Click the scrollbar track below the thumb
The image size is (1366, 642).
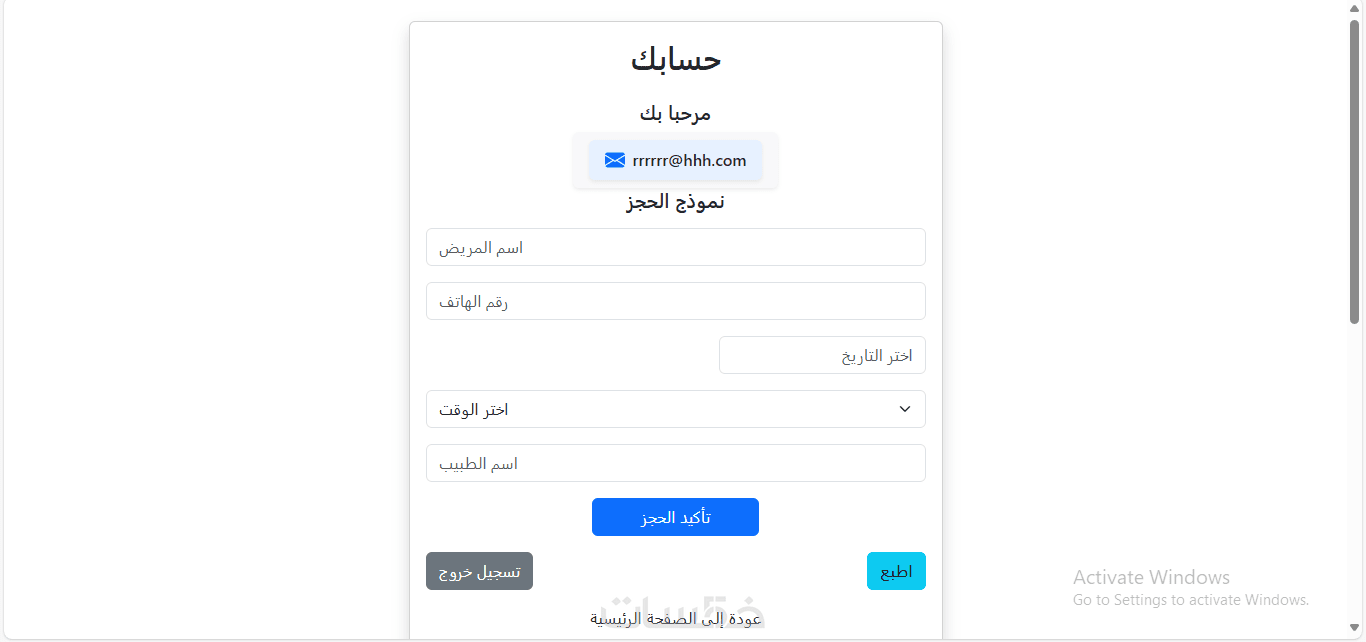point(1355,480)
